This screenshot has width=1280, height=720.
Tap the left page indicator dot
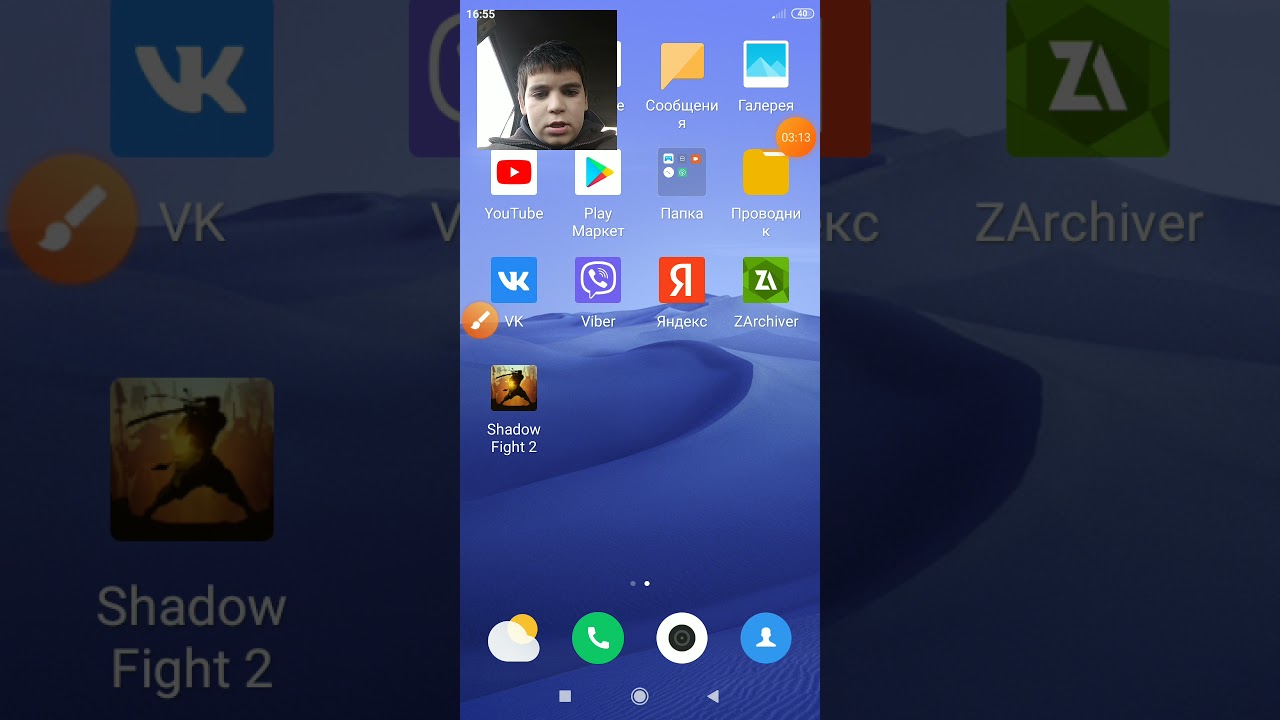[633, 583]
